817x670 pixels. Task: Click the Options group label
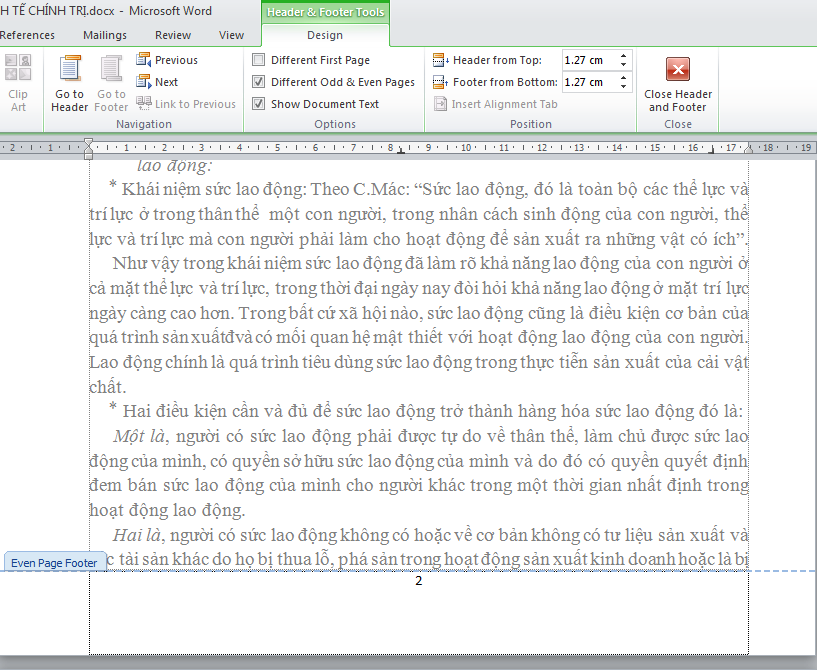[335, 124]
